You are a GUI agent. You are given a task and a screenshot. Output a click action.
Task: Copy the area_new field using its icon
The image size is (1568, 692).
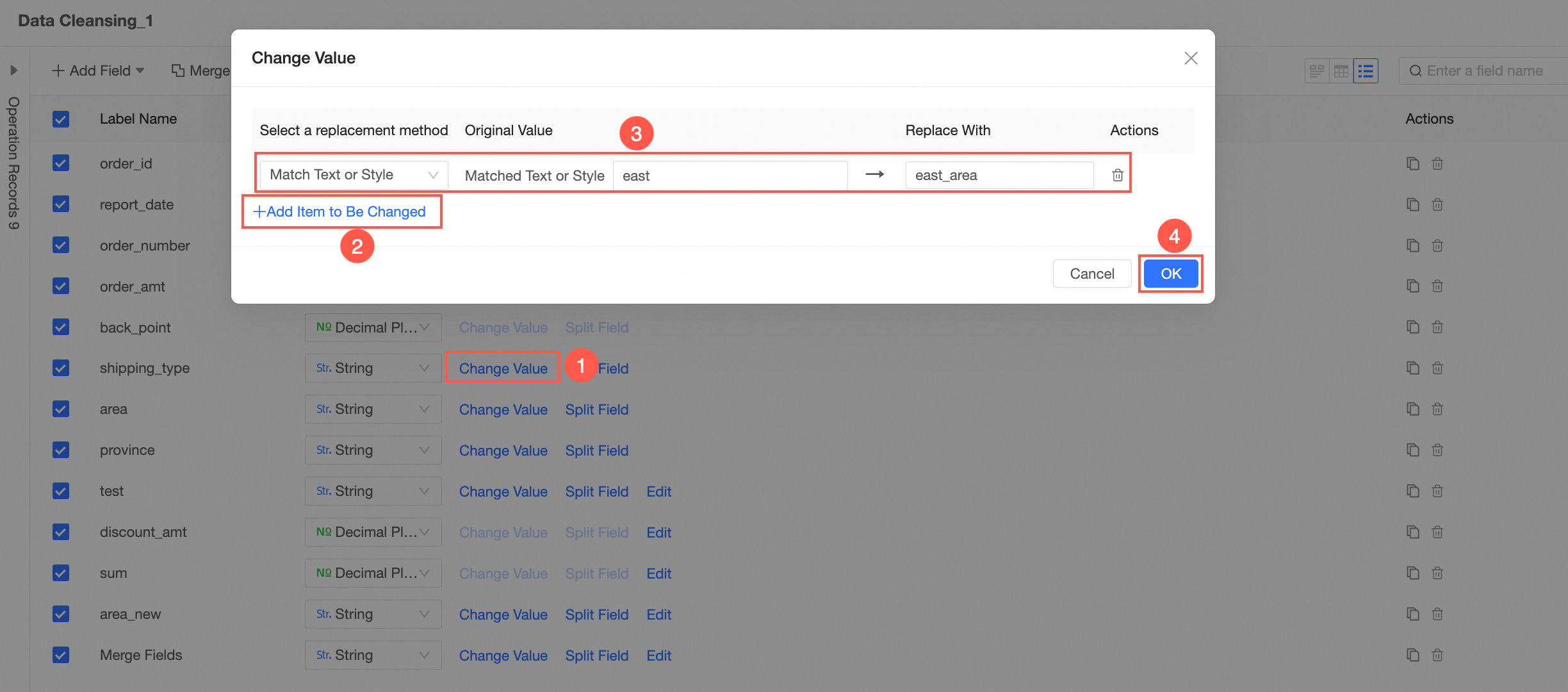pyautogui.click(x=1412, y=614)
